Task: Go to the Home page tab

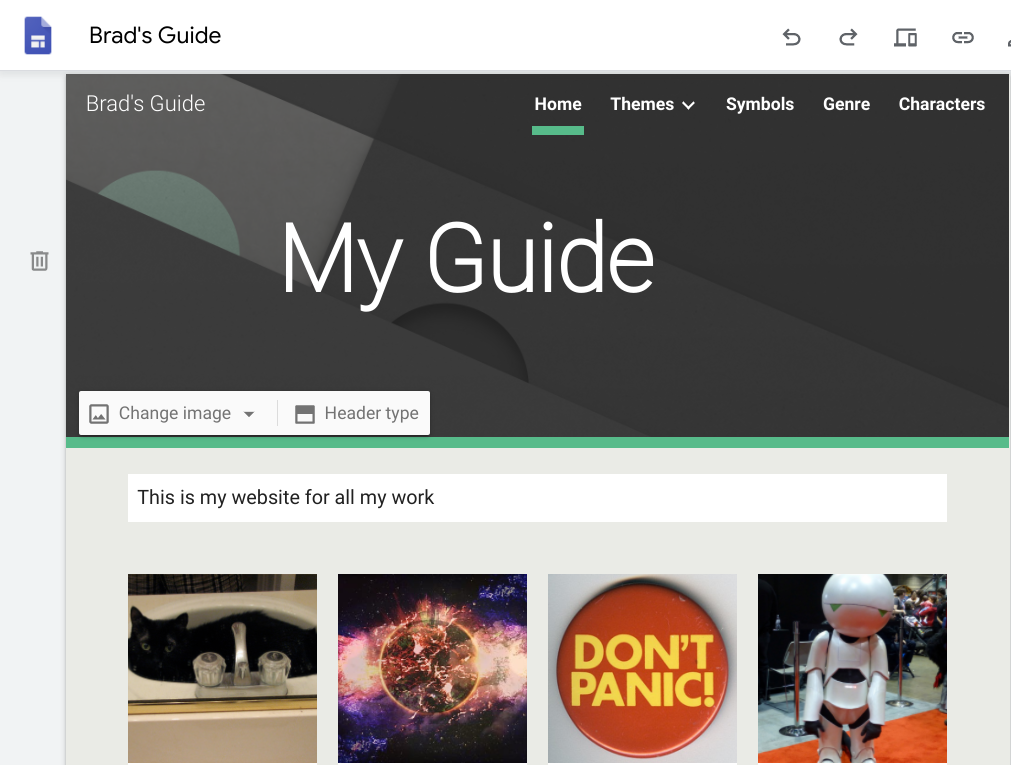Action: pos(558,104)
